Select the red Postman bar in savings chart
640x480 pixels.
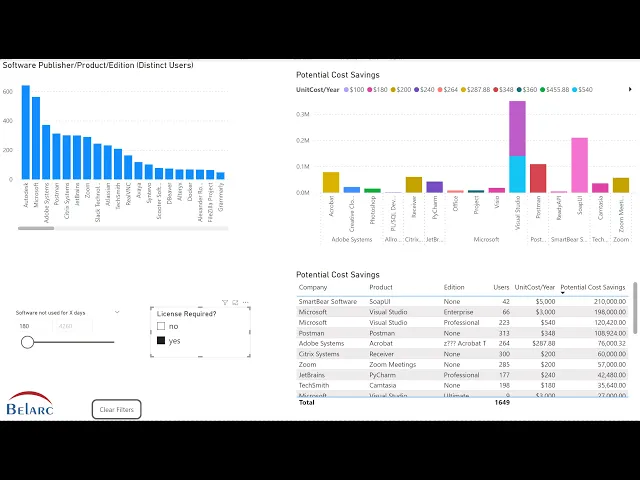click(538, 178)
